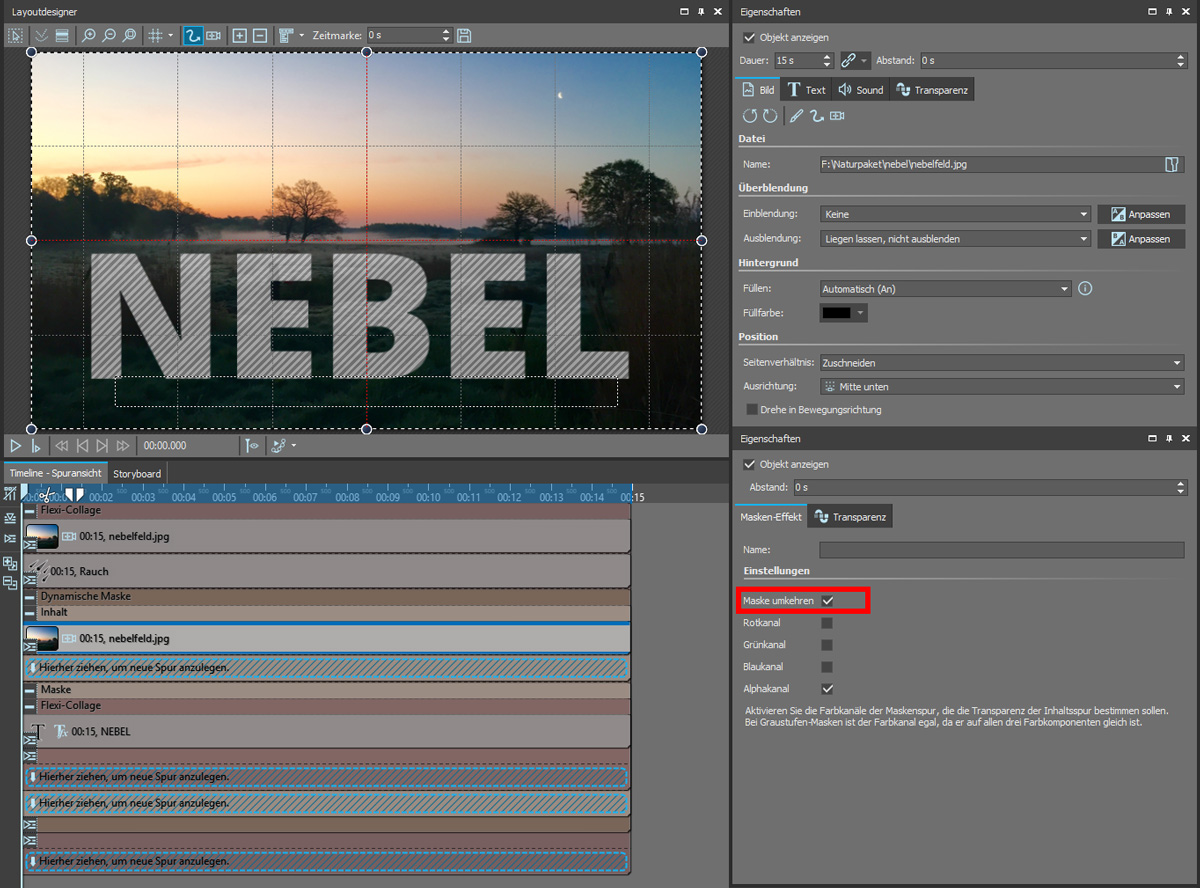This screenshot has width=1200, height=888.
Task: Expand the Ausrichtung dropdown set to Mitte unten
Action: click(1001, 386)
